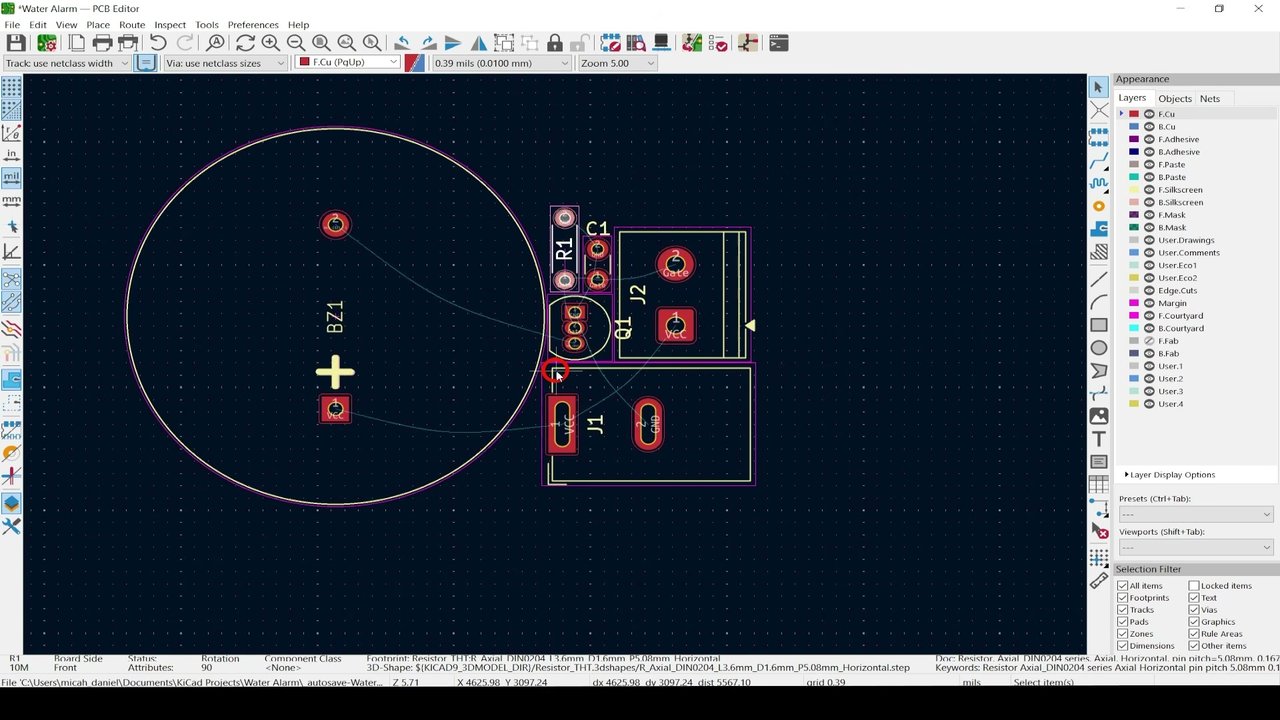Hide the Edge.Cuts layer
Screen dimensions: 1280x720
1149,290
